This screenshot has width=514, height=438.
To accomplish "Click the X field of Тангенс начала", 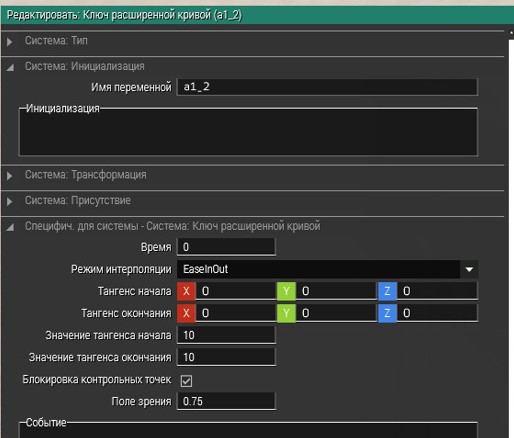I will (236, 291).
